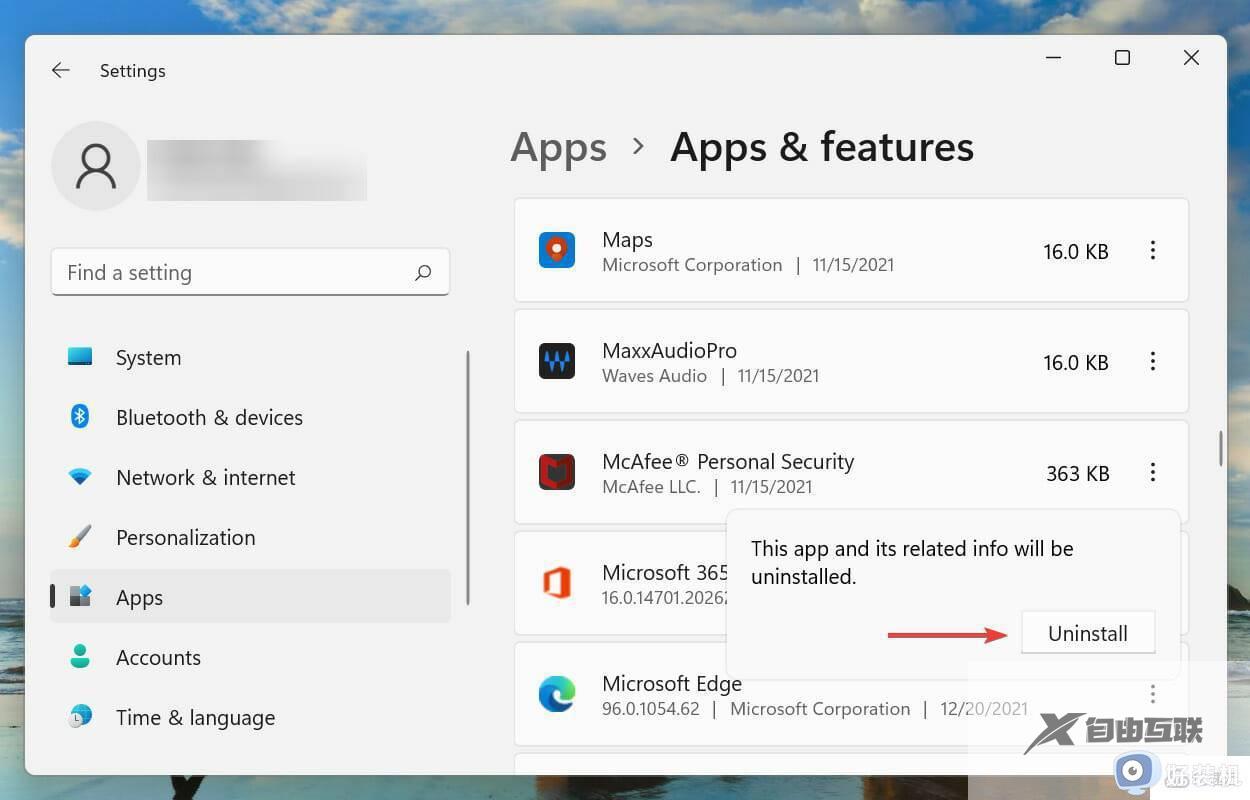Select System in the sidebar
This screenshot has height=800, width=1250.
tap(148, 357)
